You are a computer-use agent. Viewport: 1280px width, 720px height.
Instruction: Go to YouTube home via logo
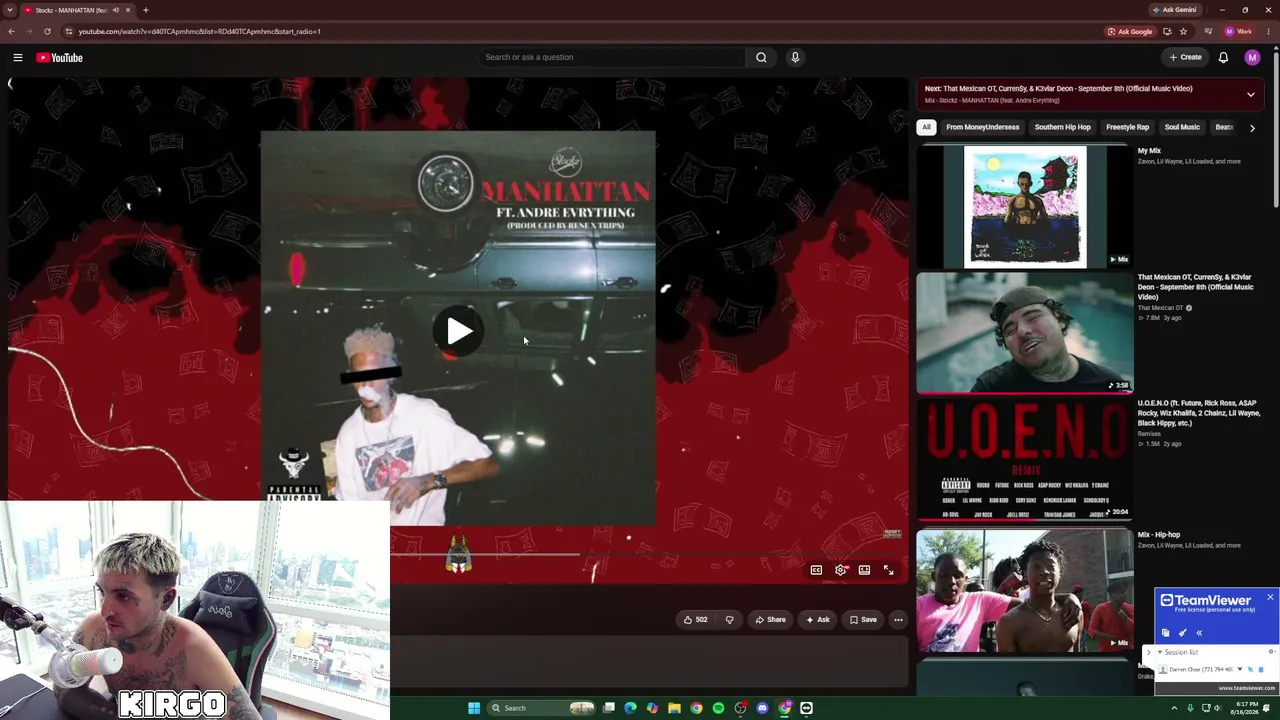click(x=60, y=57)
